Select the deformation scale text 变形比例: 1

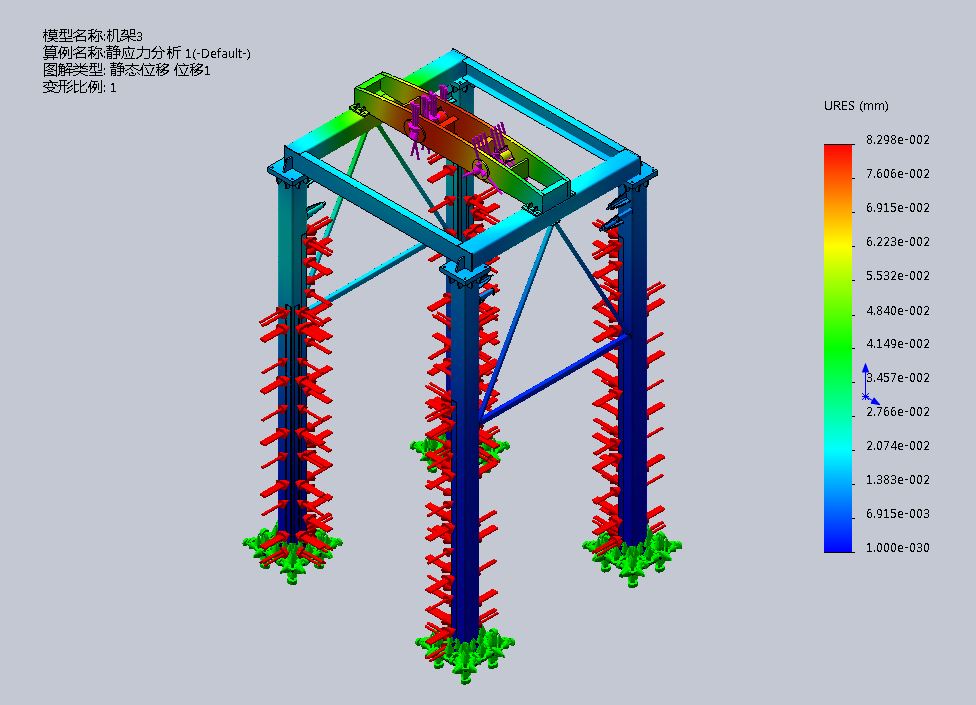pyautogui.click(x=79, y=87)
